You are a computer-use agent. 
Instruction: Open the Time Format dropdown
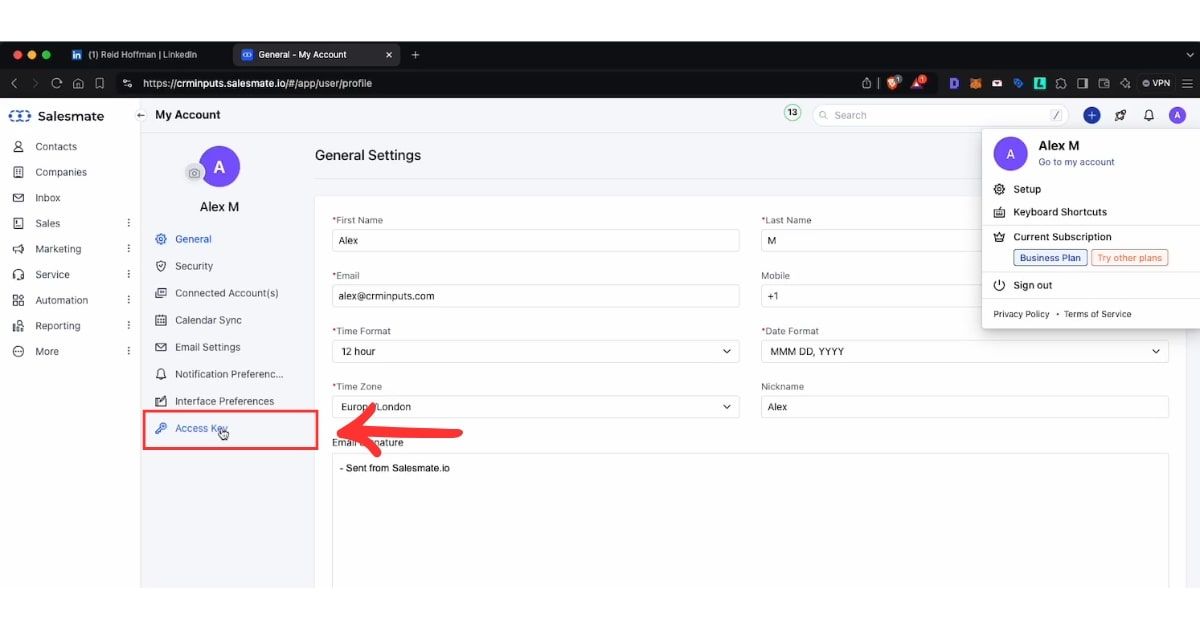pyautogui.click(x=536, y=351)
